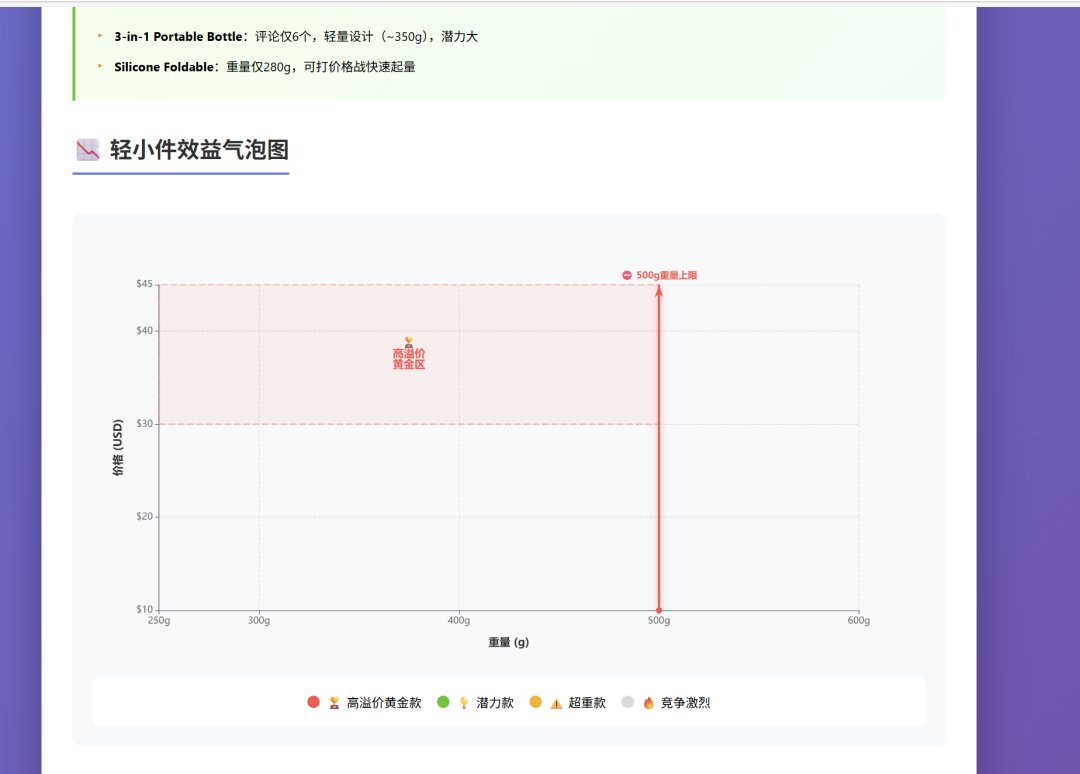The height and width of the screenshot is (774, 1080).
Task: Click the green legend color dot
Action: coord(443,702)
